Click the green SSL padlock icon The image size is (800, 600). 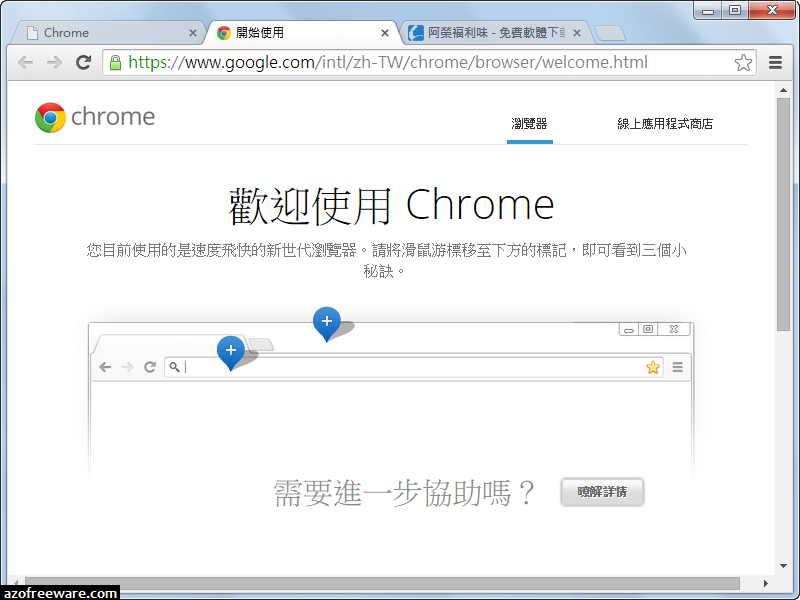115,62
